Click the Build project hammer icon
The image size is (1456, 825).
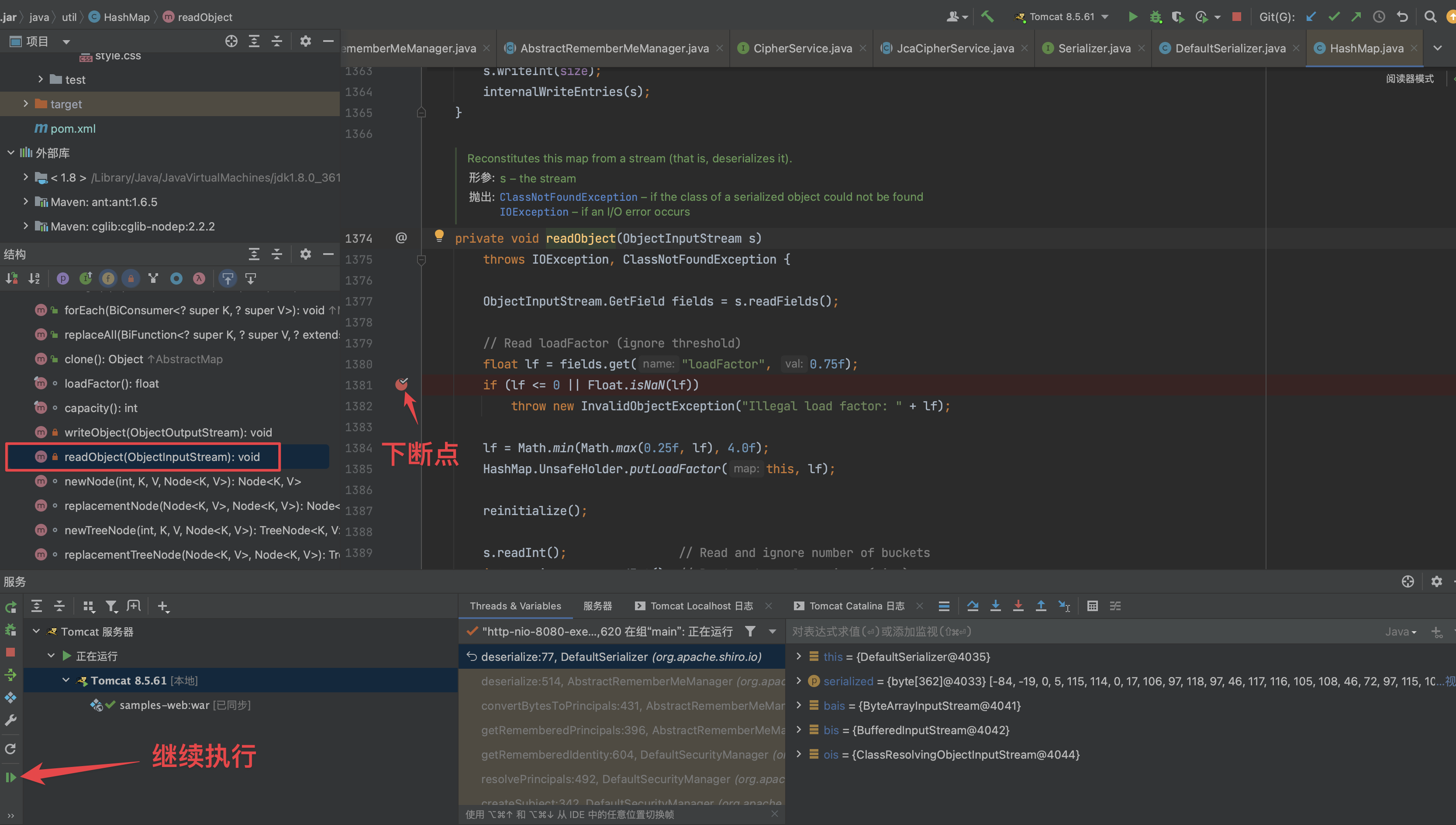tap(987, 17)
